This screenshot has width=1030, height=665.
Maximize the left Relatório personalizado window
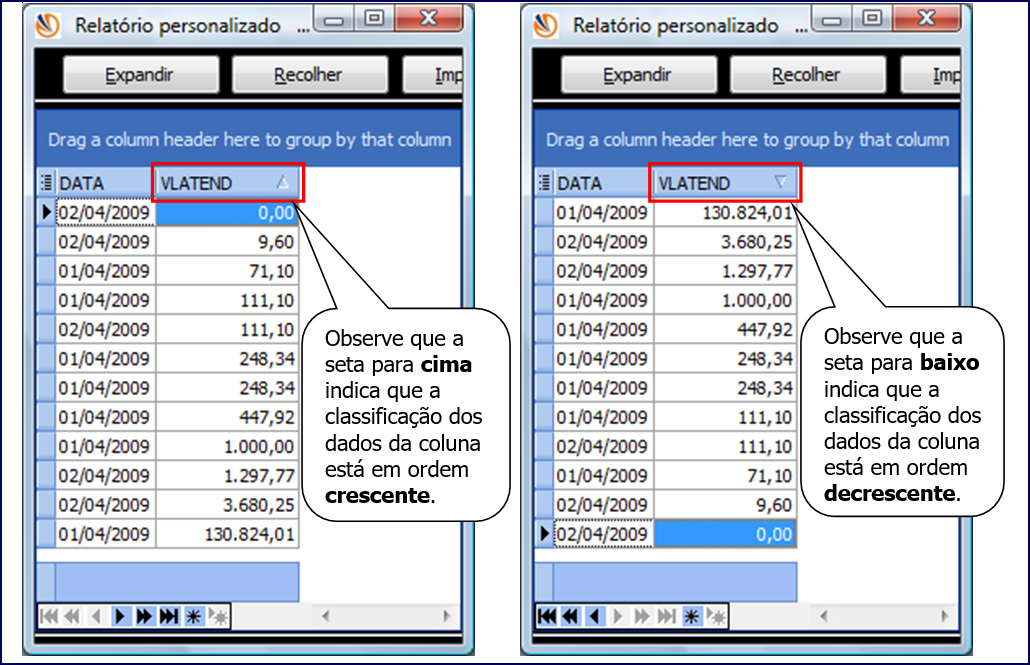pyautogui.click(x=374, y=18)
